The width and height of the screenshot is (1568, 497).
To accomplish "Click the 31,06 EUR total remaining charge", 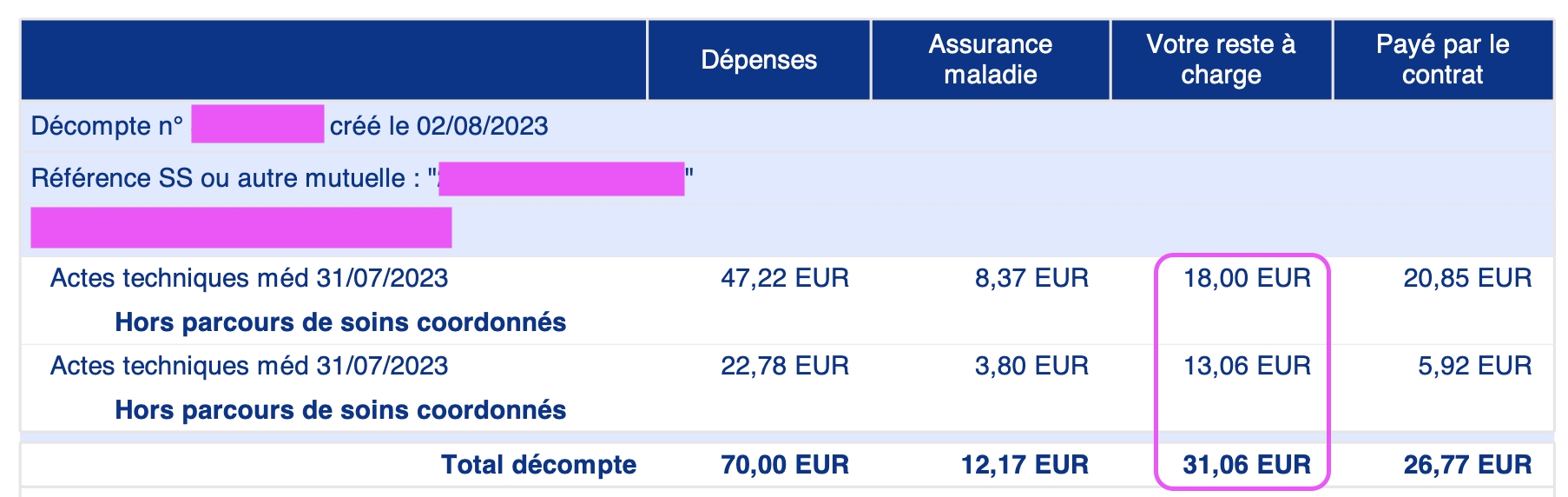I will [x=1247, y=465].
